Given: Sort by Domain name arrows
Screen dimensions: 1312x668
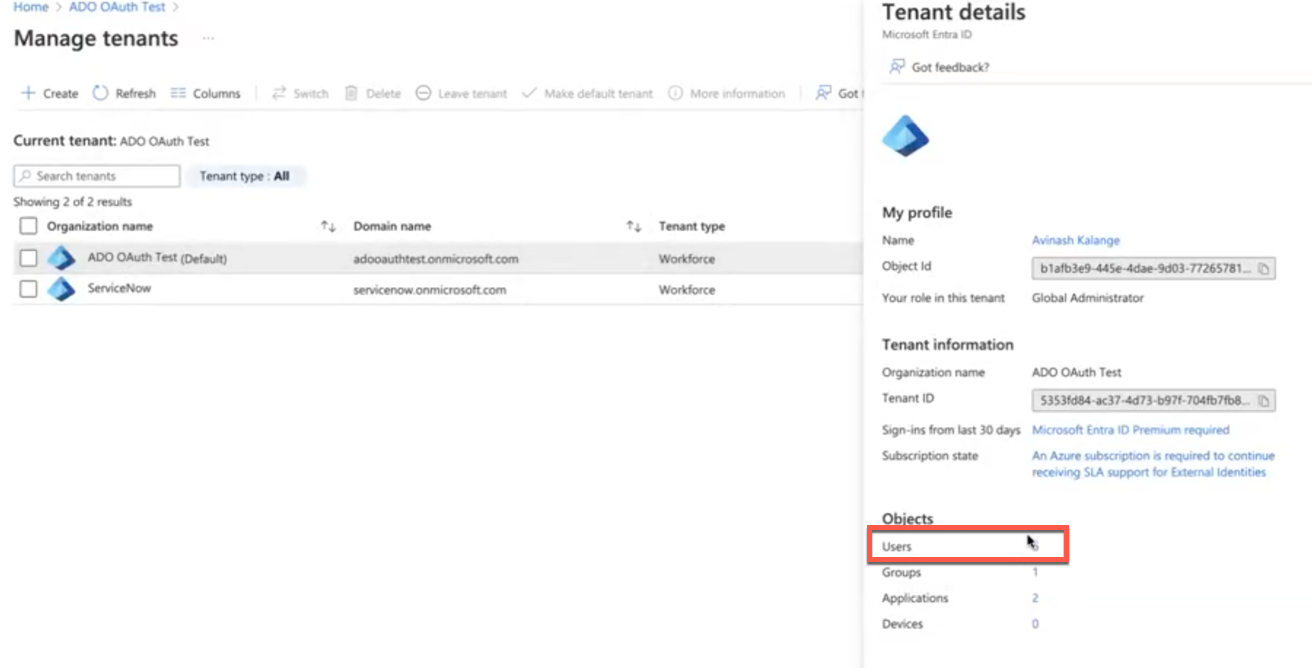Looking at the screenshot, I should (x=633, y=226).
